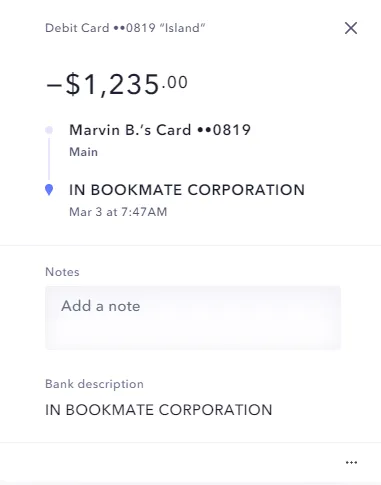381x485 pixels.
Task: Add a note in the Notes field
Action: coord(193,318)
